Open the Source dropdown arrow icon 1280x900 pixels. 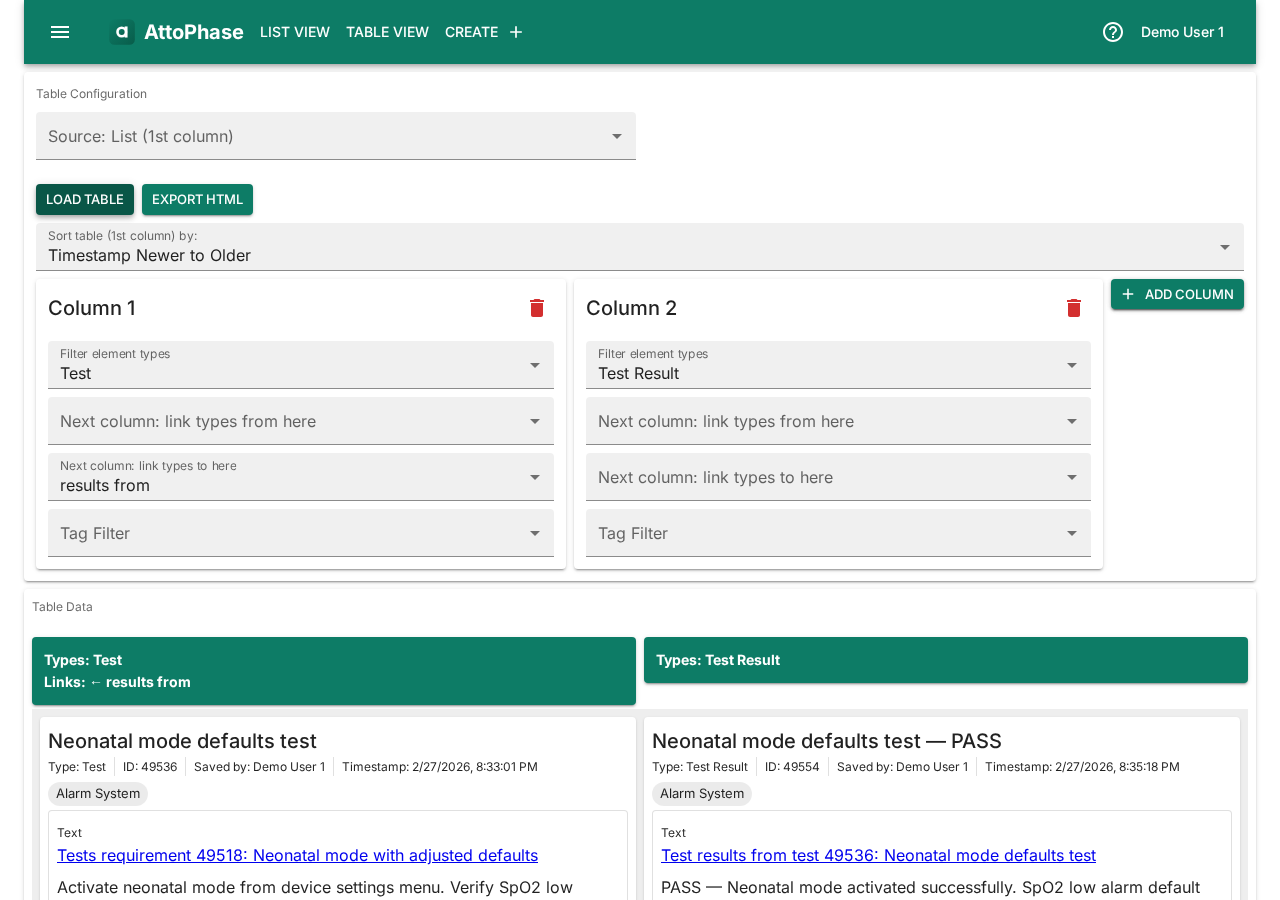click(x=617, y=136)
